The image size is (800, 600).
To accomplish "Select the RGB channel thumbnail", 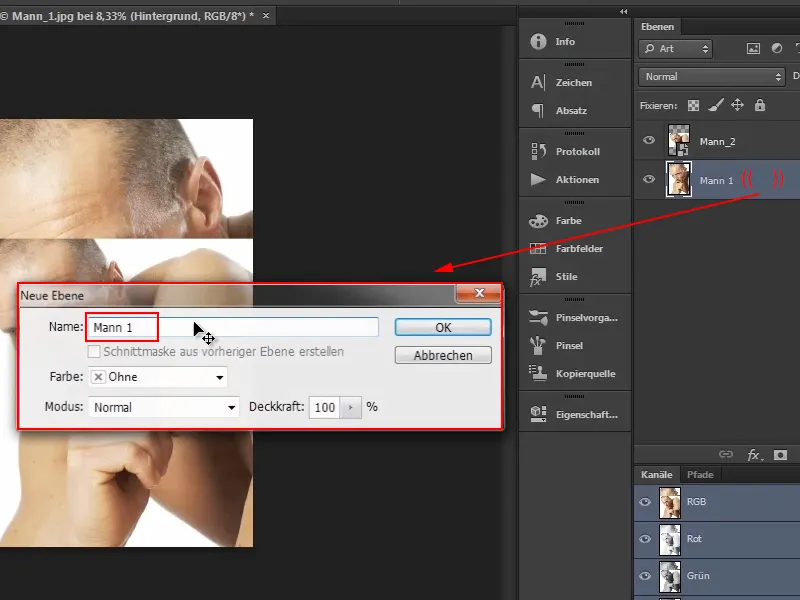I will click(x=670, y=503).
